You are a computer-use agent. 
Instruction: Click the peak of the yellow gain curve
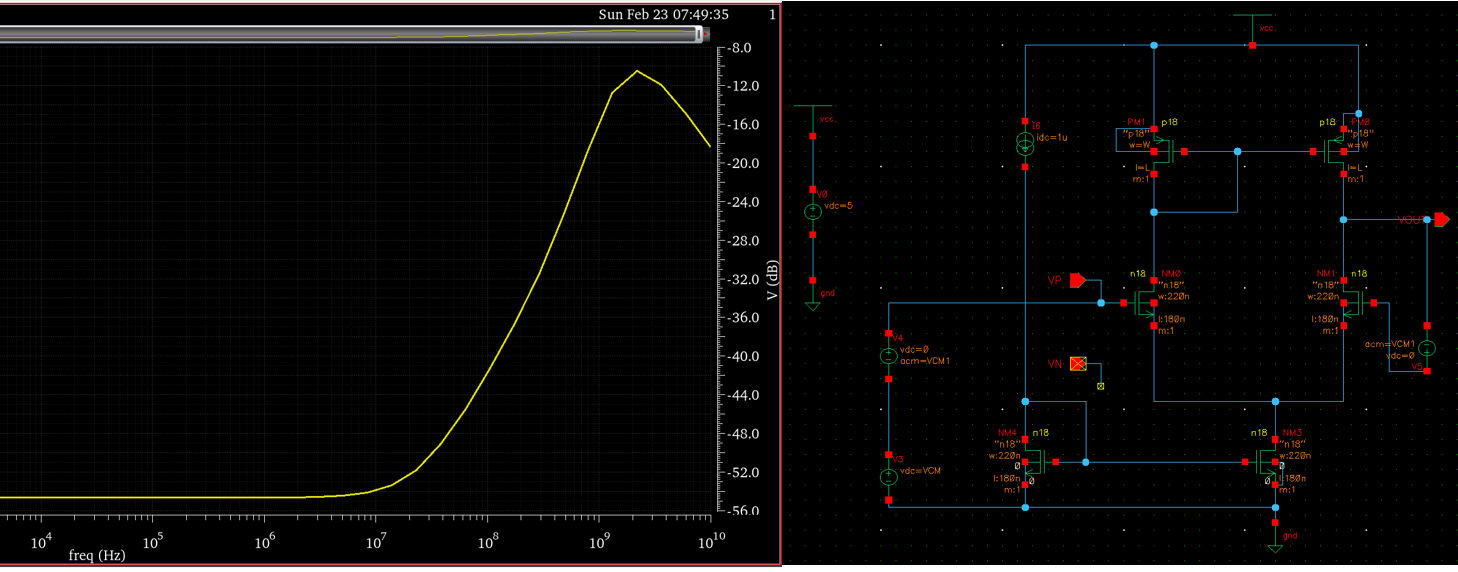tap(636, 71)
